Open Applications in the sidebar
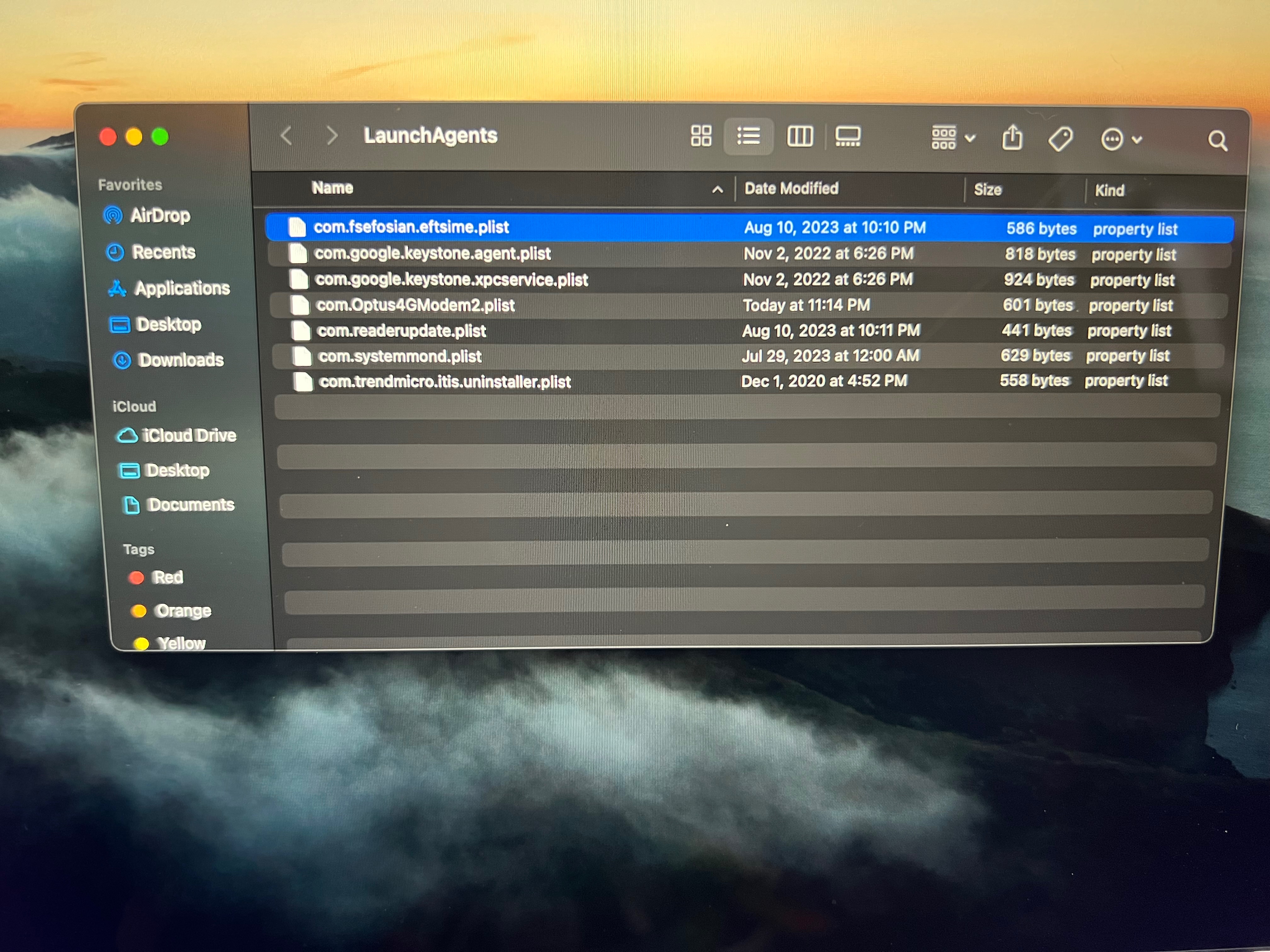The height and width of the screenshot is (952, 1270). pos(181,288)
